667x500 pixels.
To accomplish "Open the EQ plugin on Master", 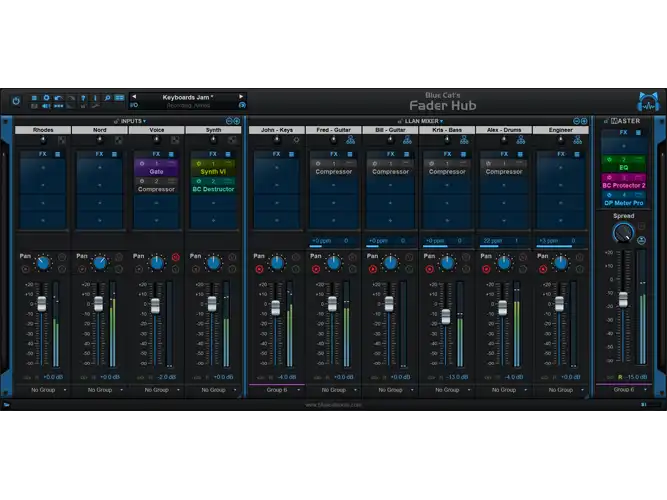I will 624,164.
